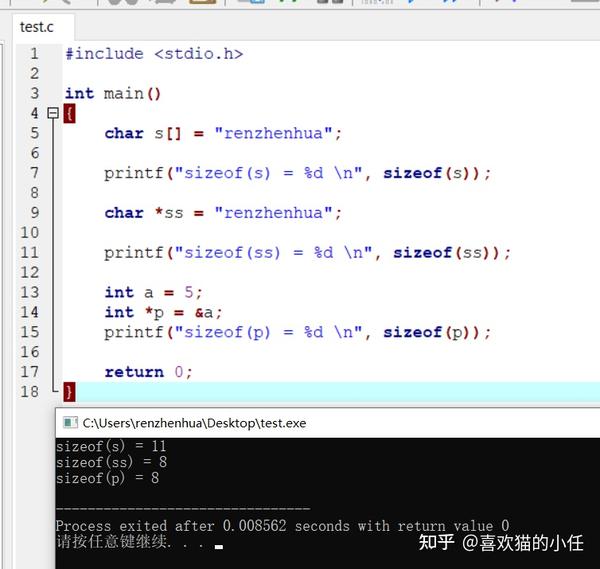Click the int main() declaration
The height and width of the screenshot is (569, 600).
click(x=113, y=93)
